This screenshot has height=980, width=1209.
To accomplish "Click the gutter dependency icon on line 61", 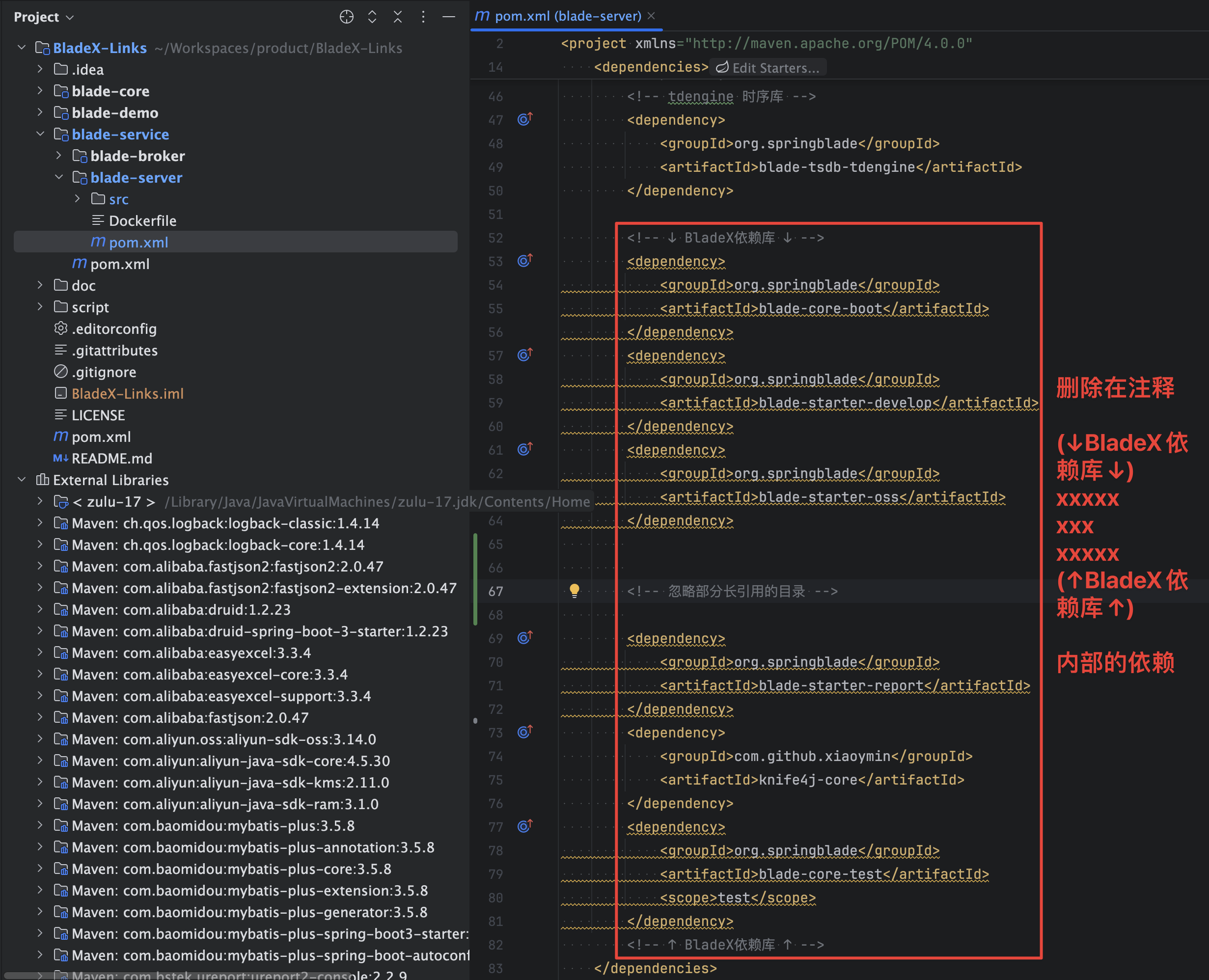I will pyautogui.click(x=525, y=449).
